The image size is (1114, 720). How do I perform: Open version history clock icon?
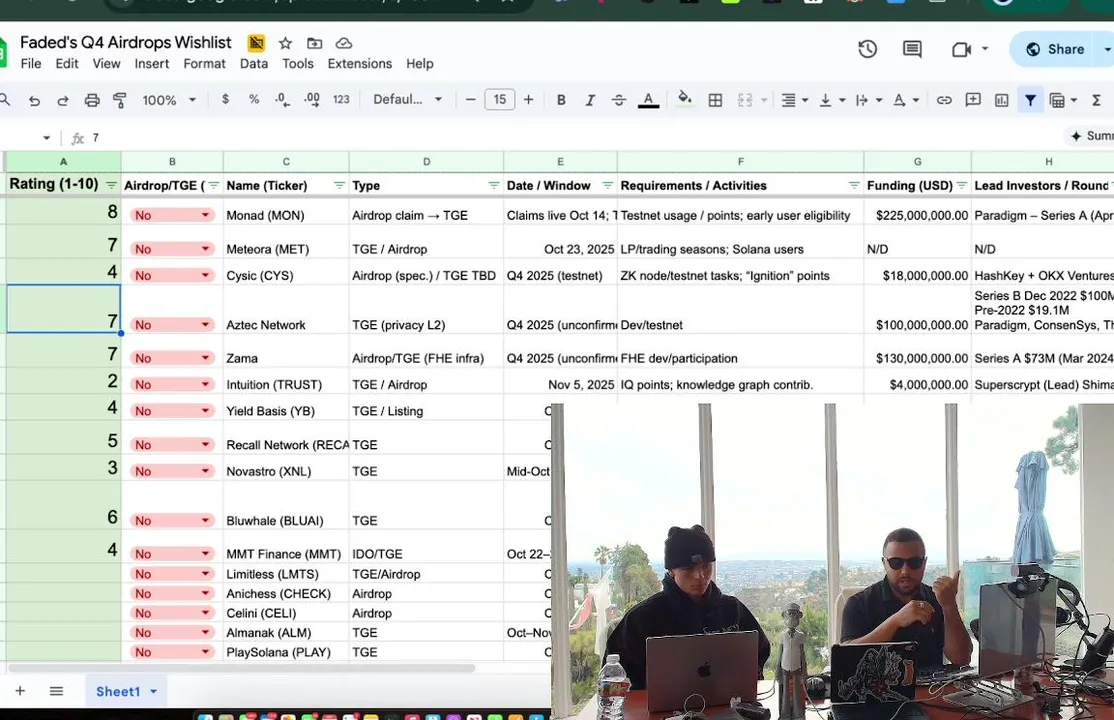tap(867, 49)
